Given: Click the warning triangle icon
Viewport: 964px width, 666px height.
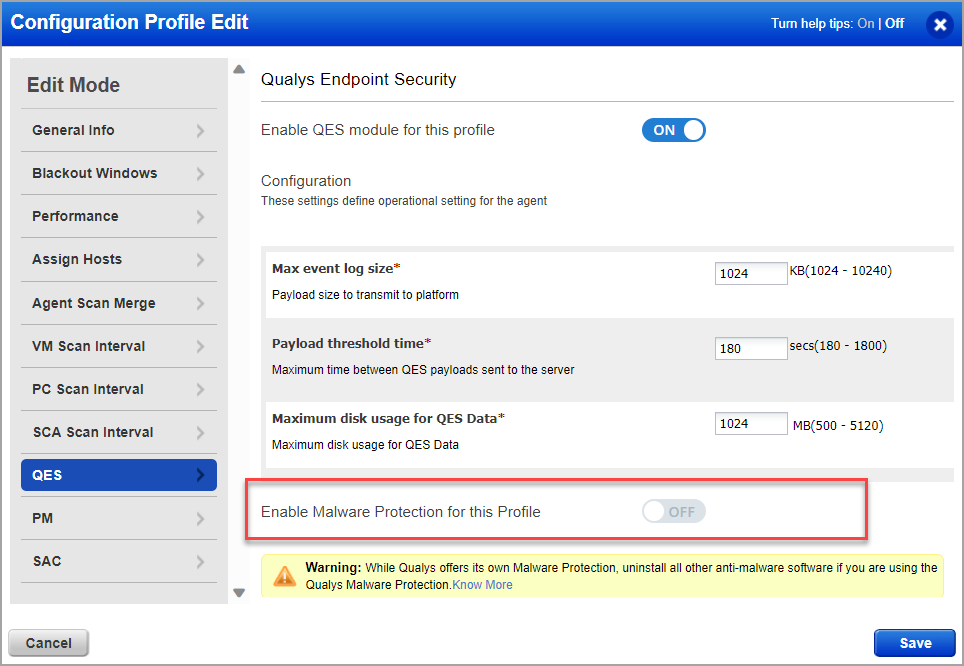Looking at the screenshot, I should click(x=285, y=576).
